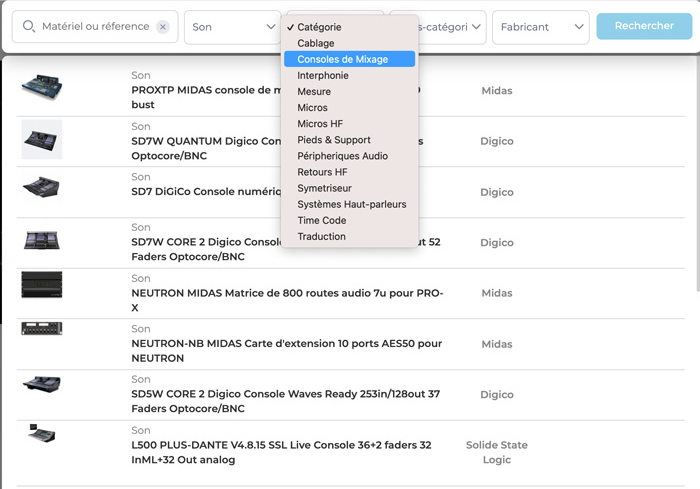This screenshot has height=489, width=700.
Task: Click the vertical scrollbar of results list
Action: pos(698,174)
